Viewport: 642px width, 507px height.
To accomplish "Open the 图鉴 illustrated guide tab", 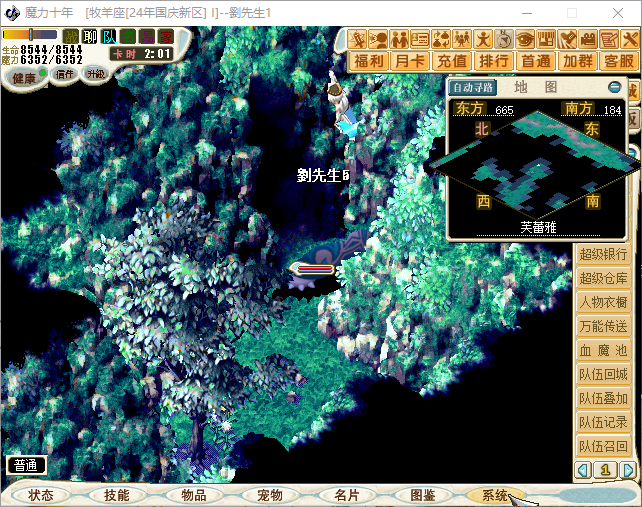I will [423, 495].
